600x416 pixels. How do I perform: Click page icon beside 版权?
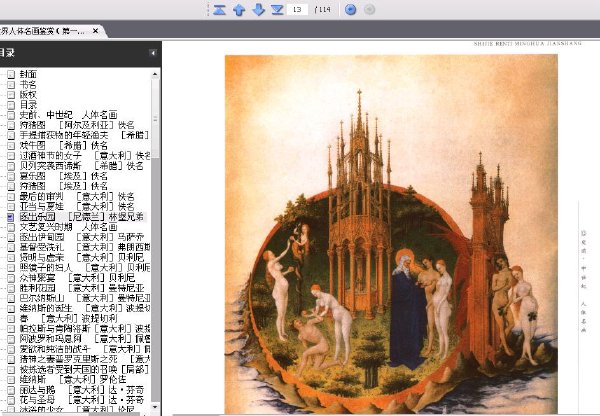tap(11, 95)
